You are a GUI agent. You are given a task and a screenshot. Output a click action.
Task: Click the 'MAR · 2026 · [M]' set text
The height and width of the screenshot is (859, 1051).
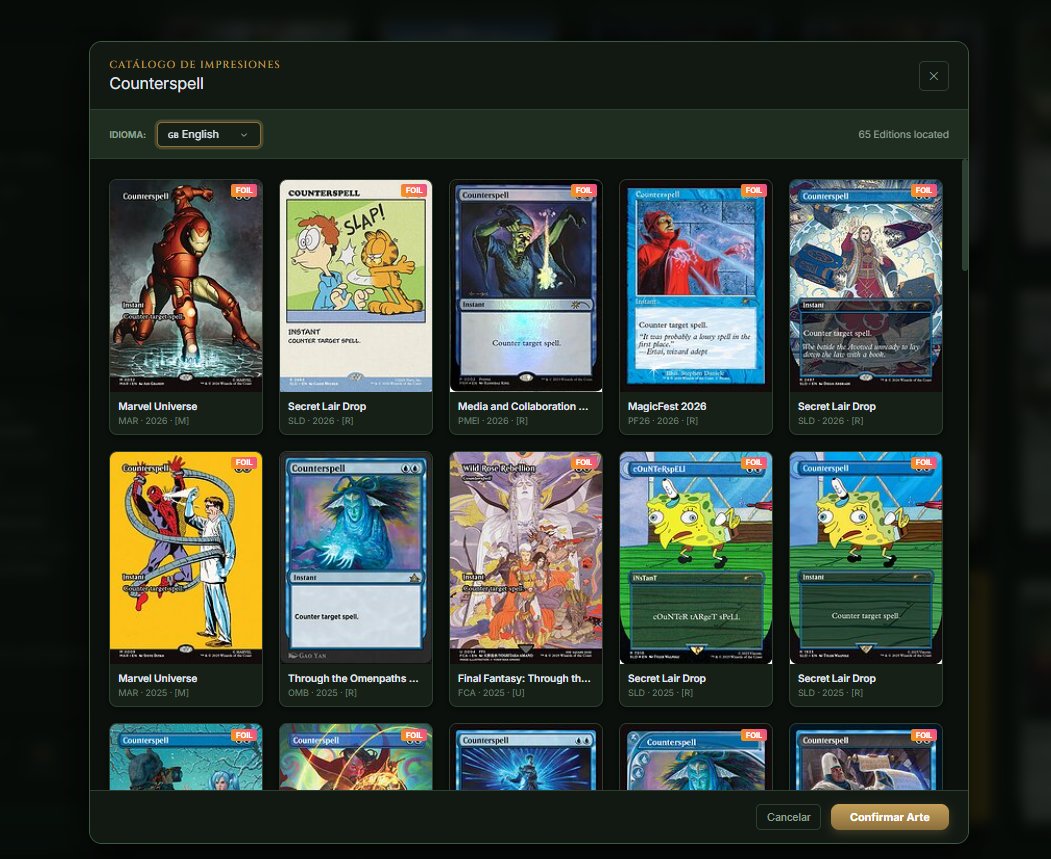click(153, 421)
